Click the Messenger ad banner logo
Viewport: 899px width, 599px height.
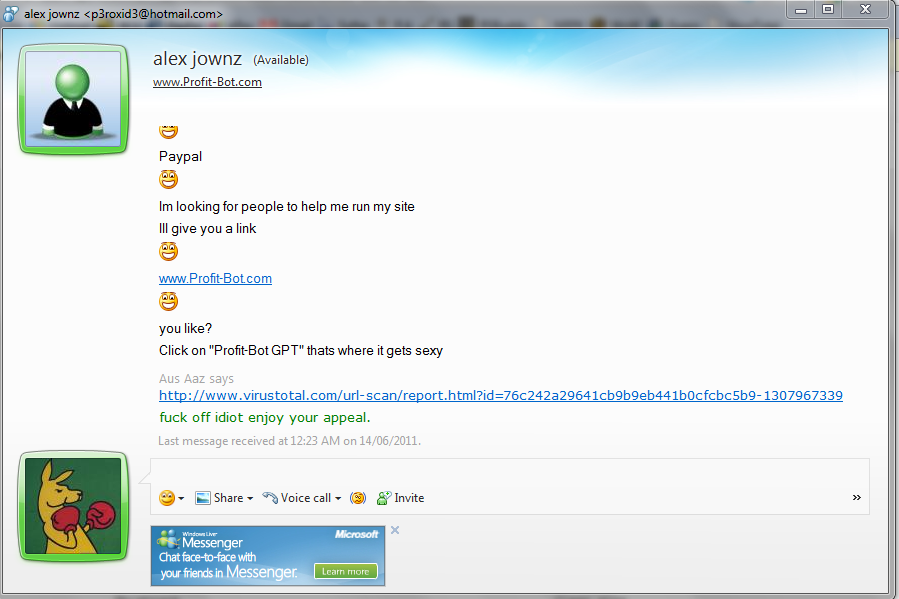(170, 539)
